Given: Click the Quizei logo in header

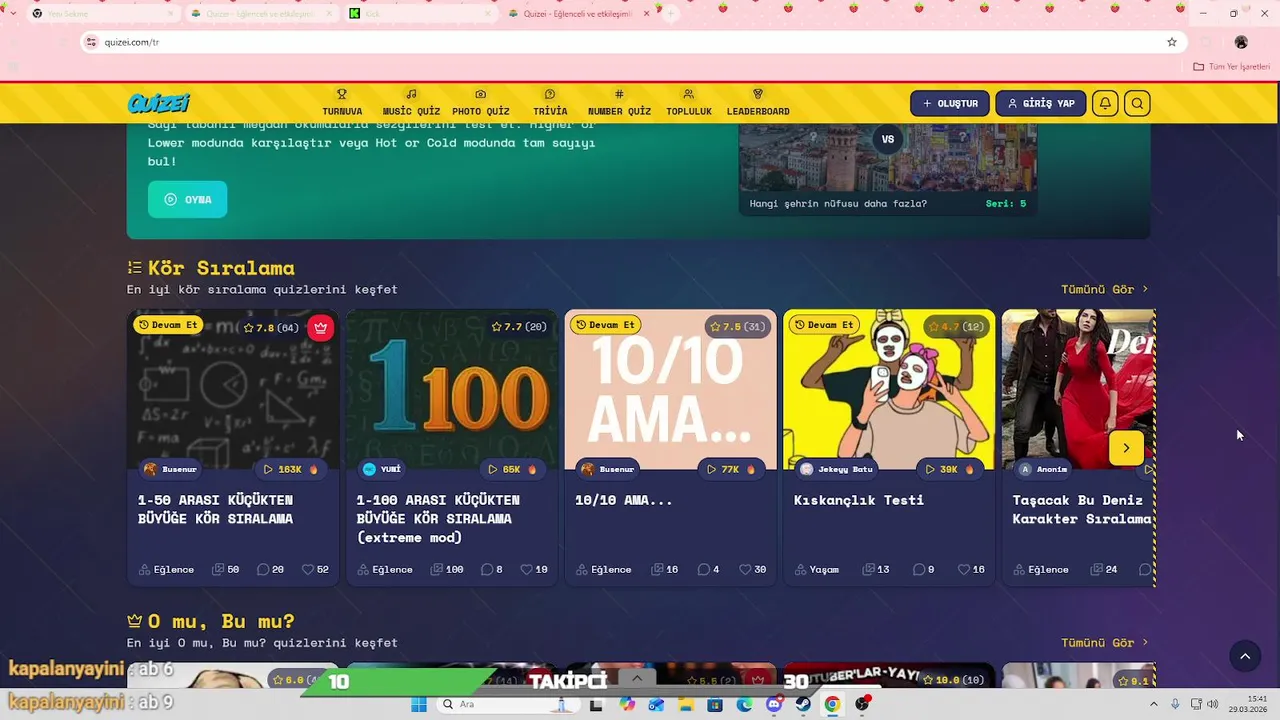Looking at the screenshot, I should pyautogui.click(x=159, y=103).
